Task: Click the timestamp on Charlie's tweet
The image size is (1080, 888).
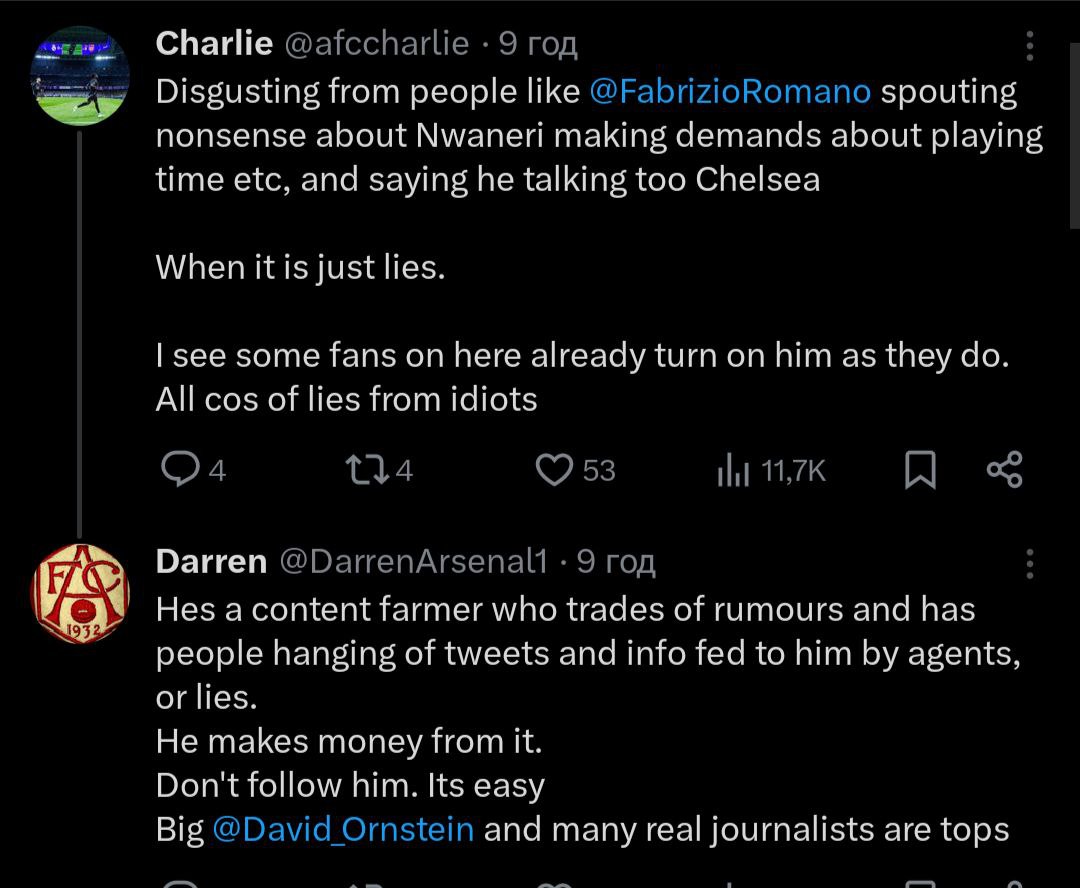Action: [538, 43]
